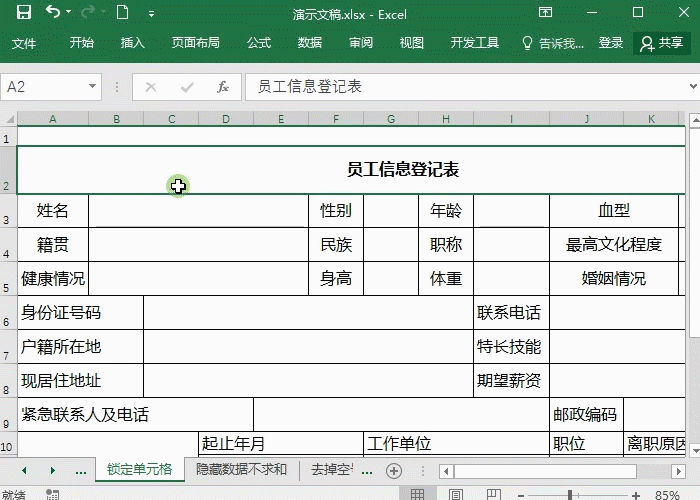Click the cell labeled 身份证号码
Image resolution: width=700 pixels, height=500 pixels.
click(80, 312)
